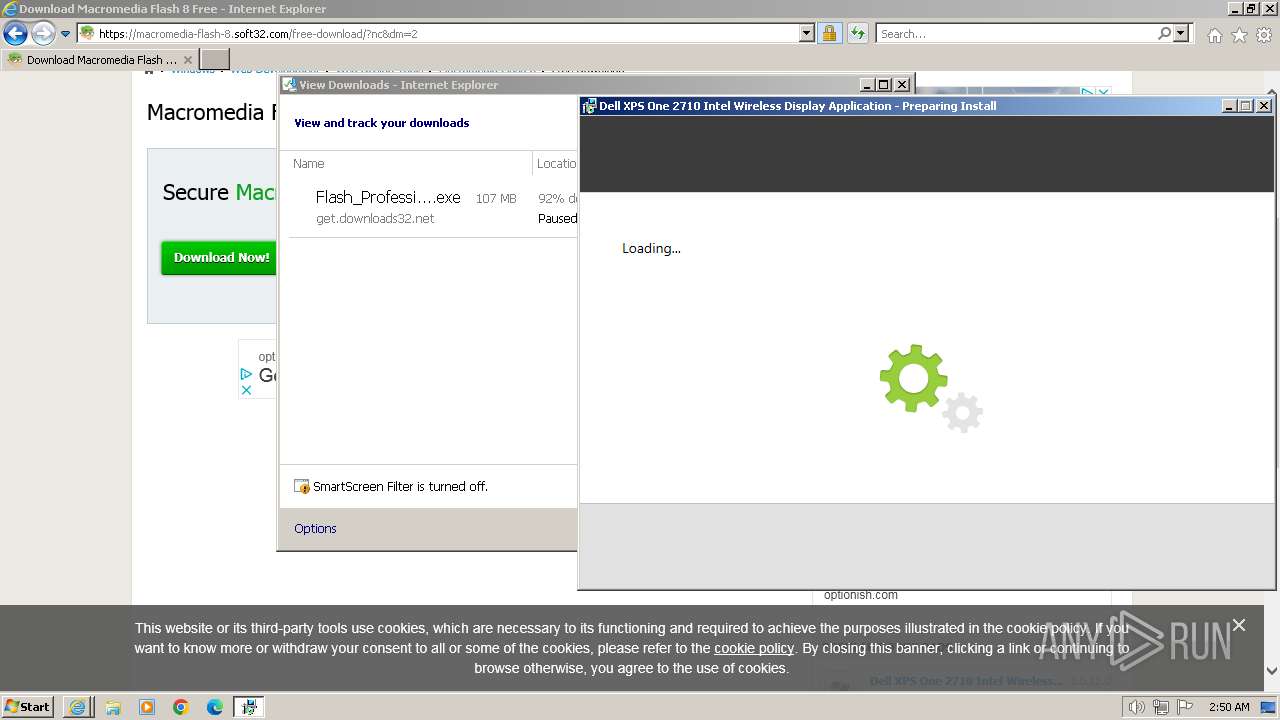Click the green Download Now! button
The image size is (1280, 720).
221,257
